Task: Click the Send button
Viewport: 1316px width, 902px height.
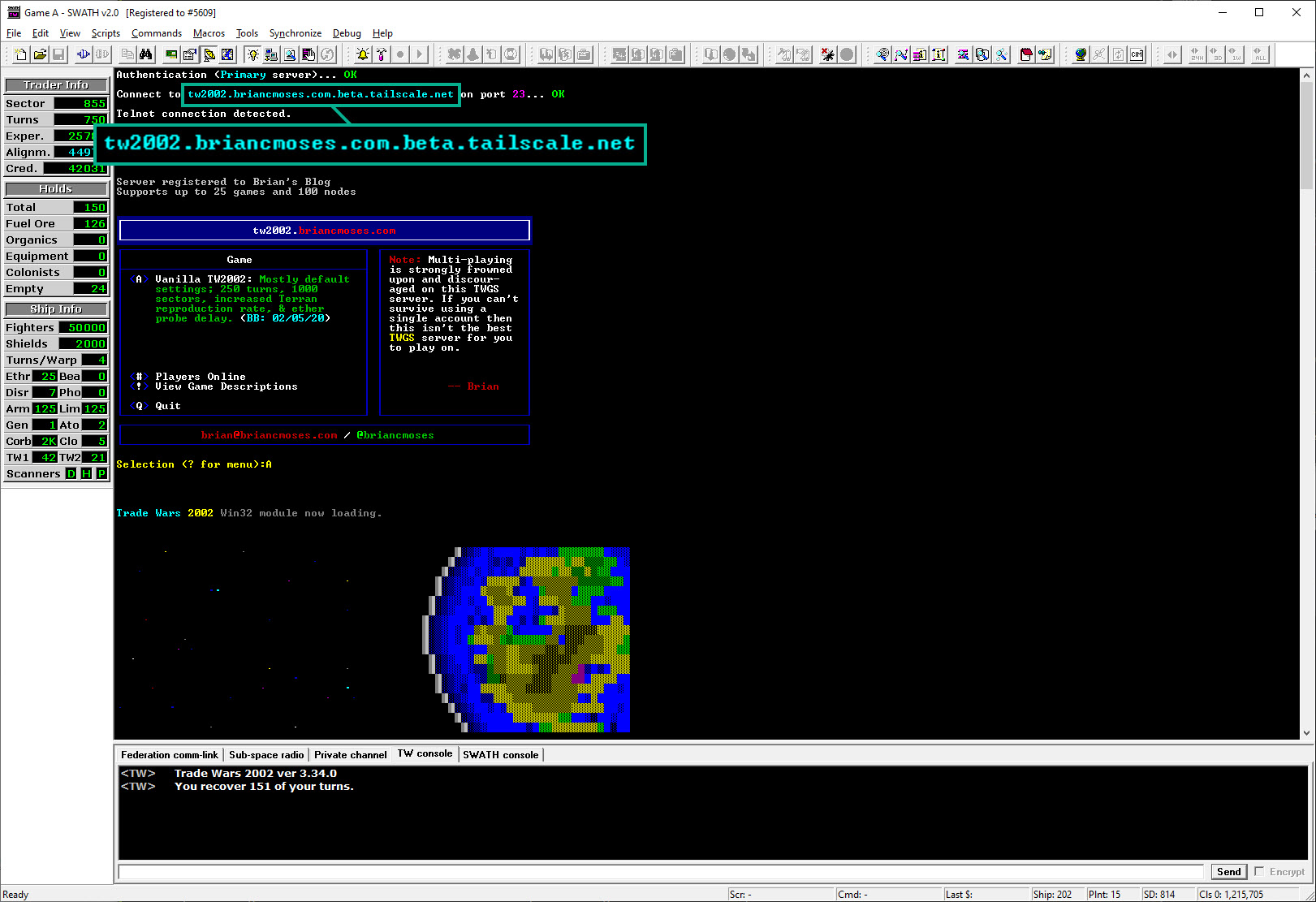Action: (x=1228, y=871)
